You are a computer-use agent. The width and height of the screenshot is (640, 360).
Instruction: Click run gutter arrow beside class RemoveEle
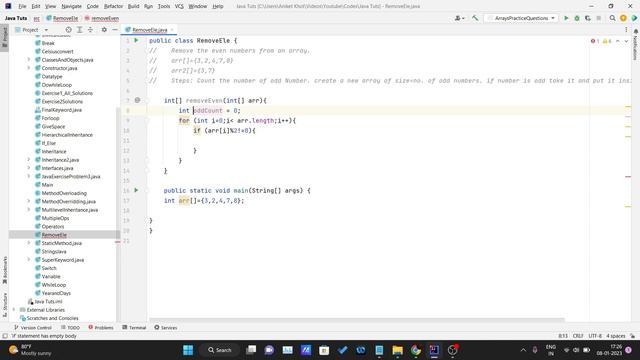[136, 40]
